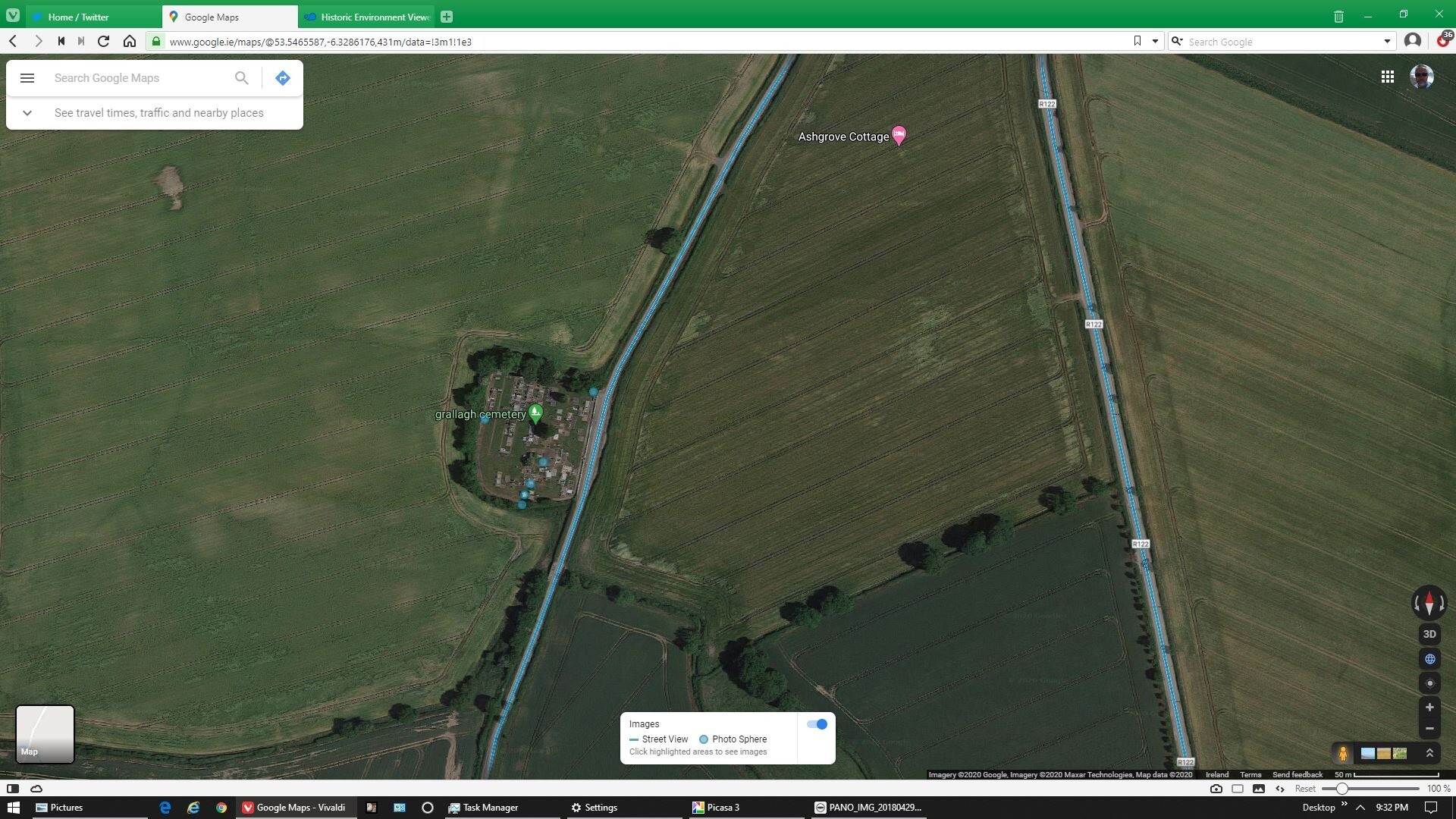Launch Microsoft Edge from taskbar
The image size is (1456, 819).
coord(165,808)
